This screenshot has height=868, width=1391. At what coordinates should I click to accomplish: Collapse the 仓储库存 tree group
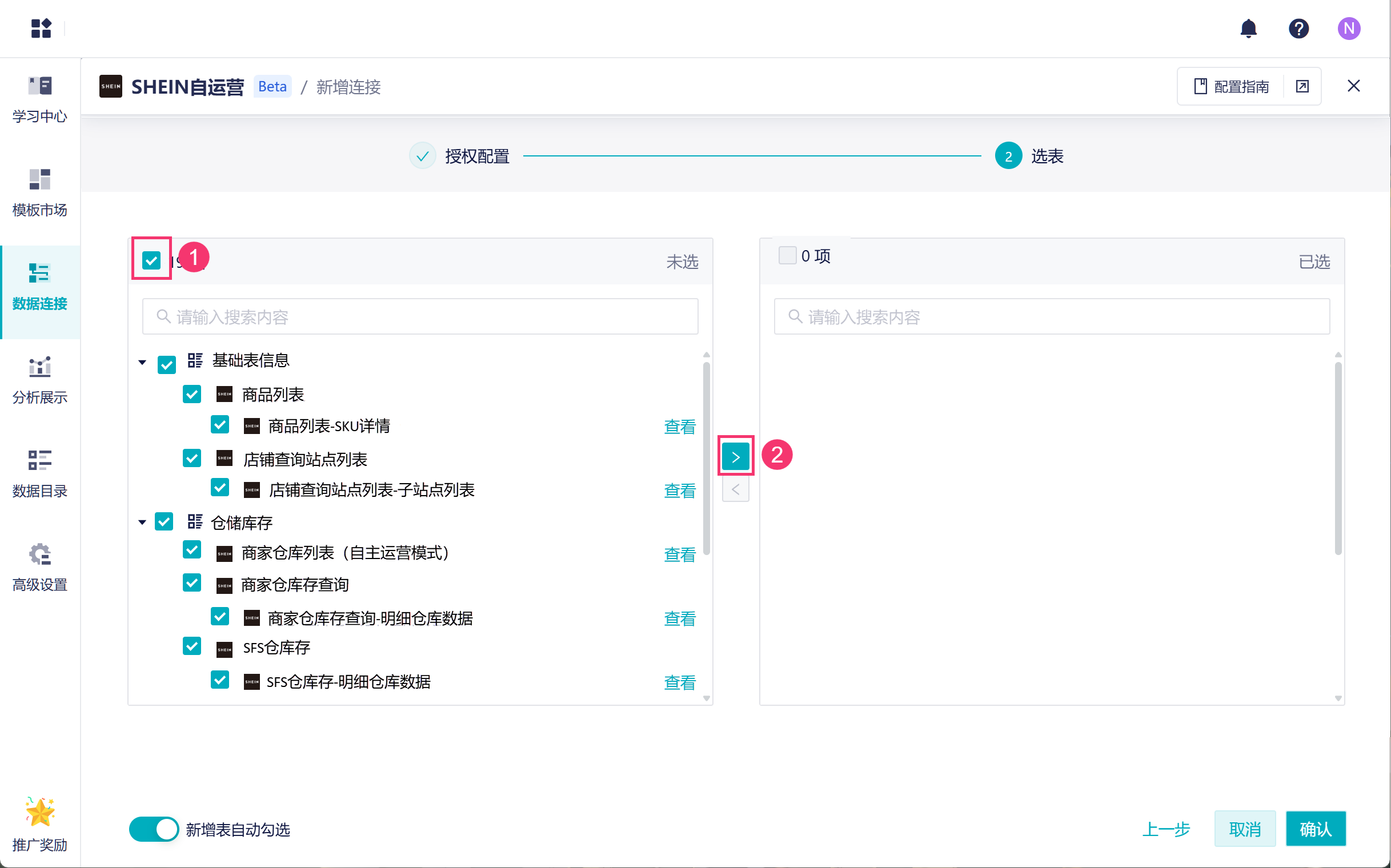pos(142,522)
